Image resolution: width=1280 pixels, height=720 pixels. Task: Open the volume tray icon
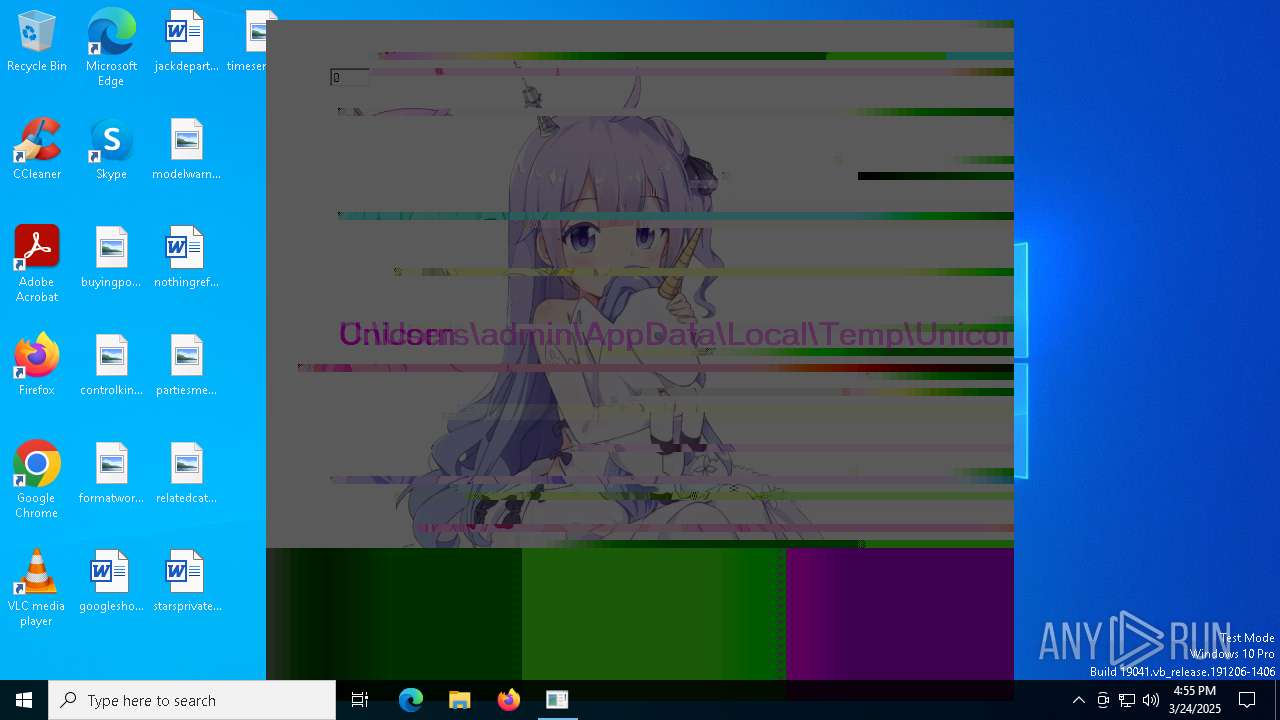(x=1151, y=700)
